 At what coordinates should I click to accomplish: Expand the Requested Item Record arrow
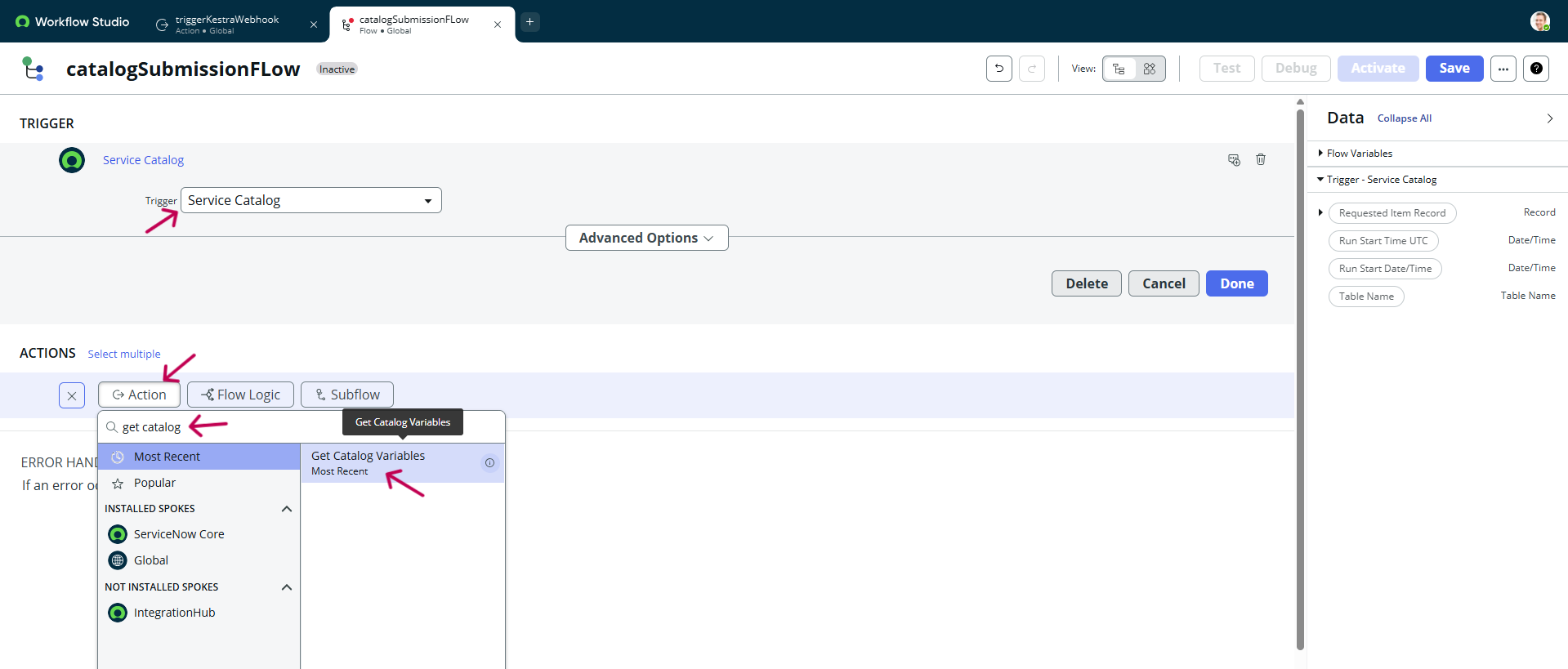click(x=1320, y=212)
